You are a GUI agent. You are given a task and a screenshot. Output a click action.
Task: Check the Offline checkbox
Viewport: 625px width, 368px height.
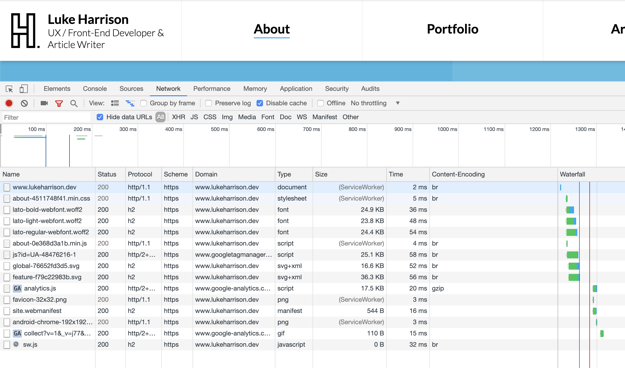(x=320, y=103)
